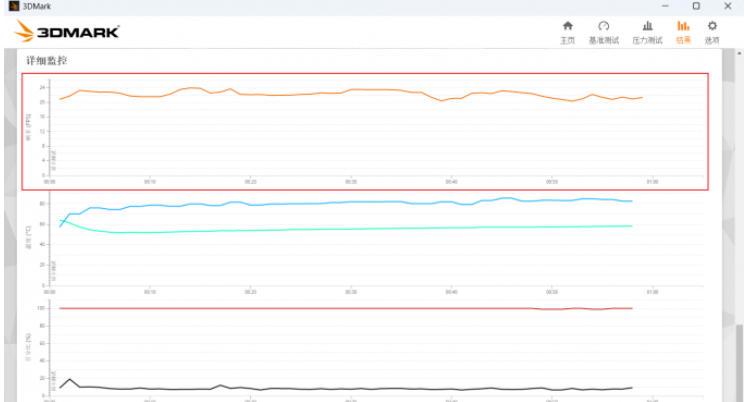
Task: Click the 00:10 marker on temperature chart
Action: click(x=150, y=291)
